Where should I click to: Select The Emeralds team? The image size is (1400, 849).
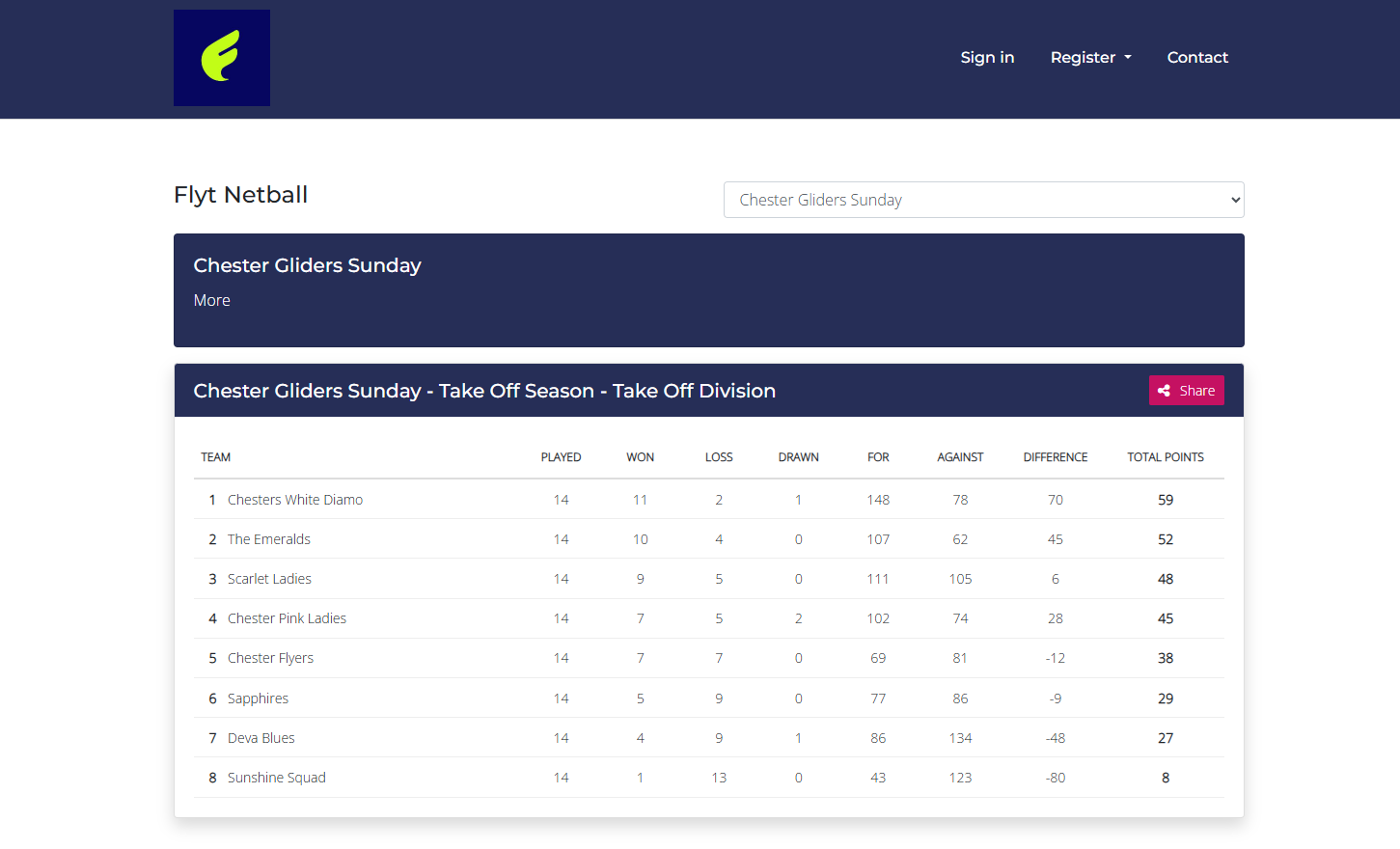tap(269, 539)
